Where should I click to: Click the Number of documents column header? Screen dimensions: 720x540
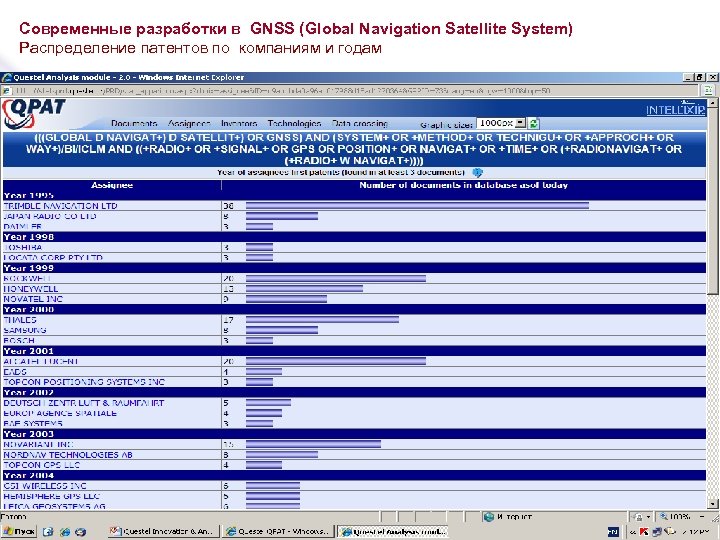click(463, 185)
